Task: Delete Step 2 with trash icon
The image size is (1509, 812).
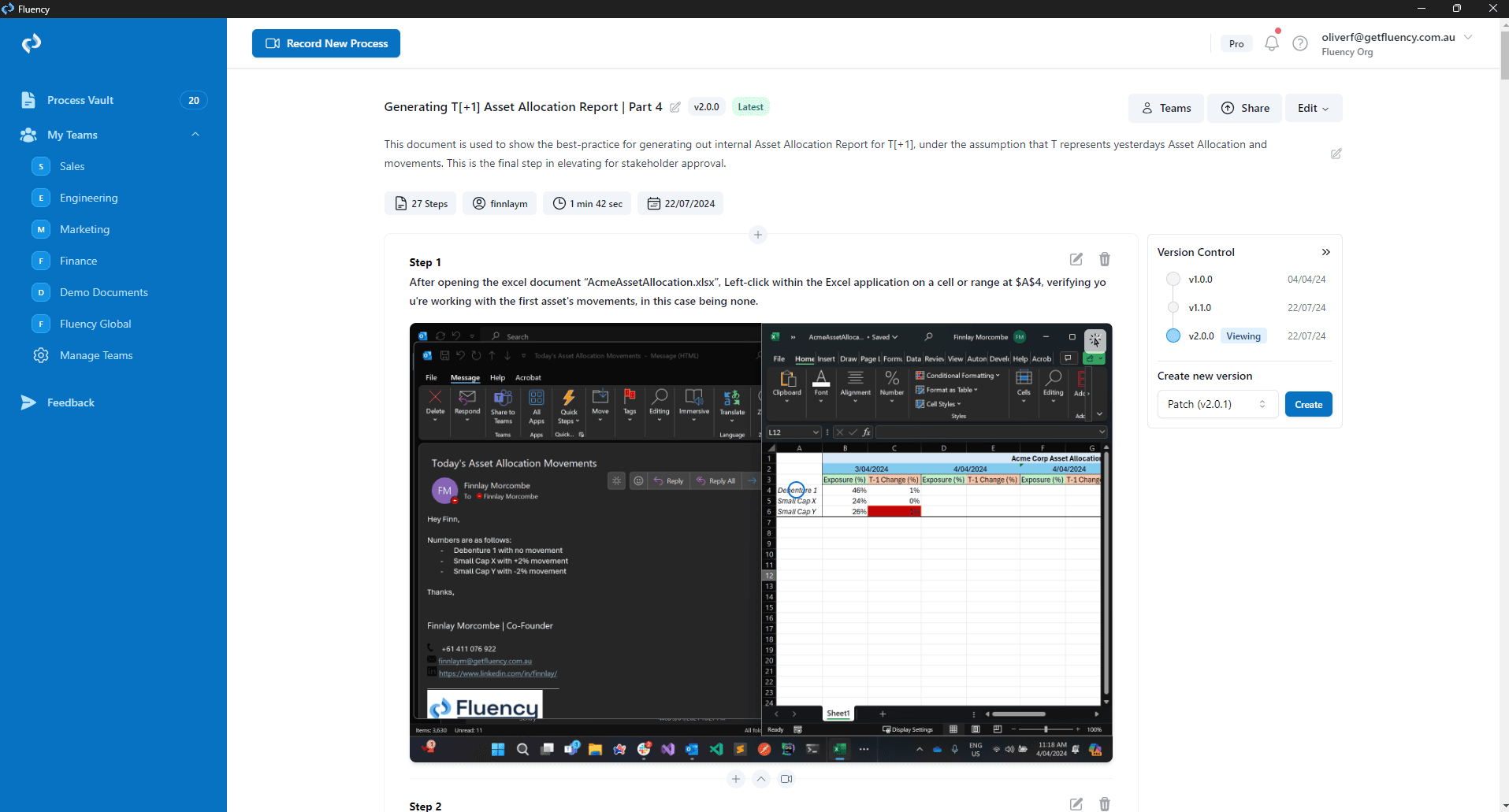Action: point(1105,804)
